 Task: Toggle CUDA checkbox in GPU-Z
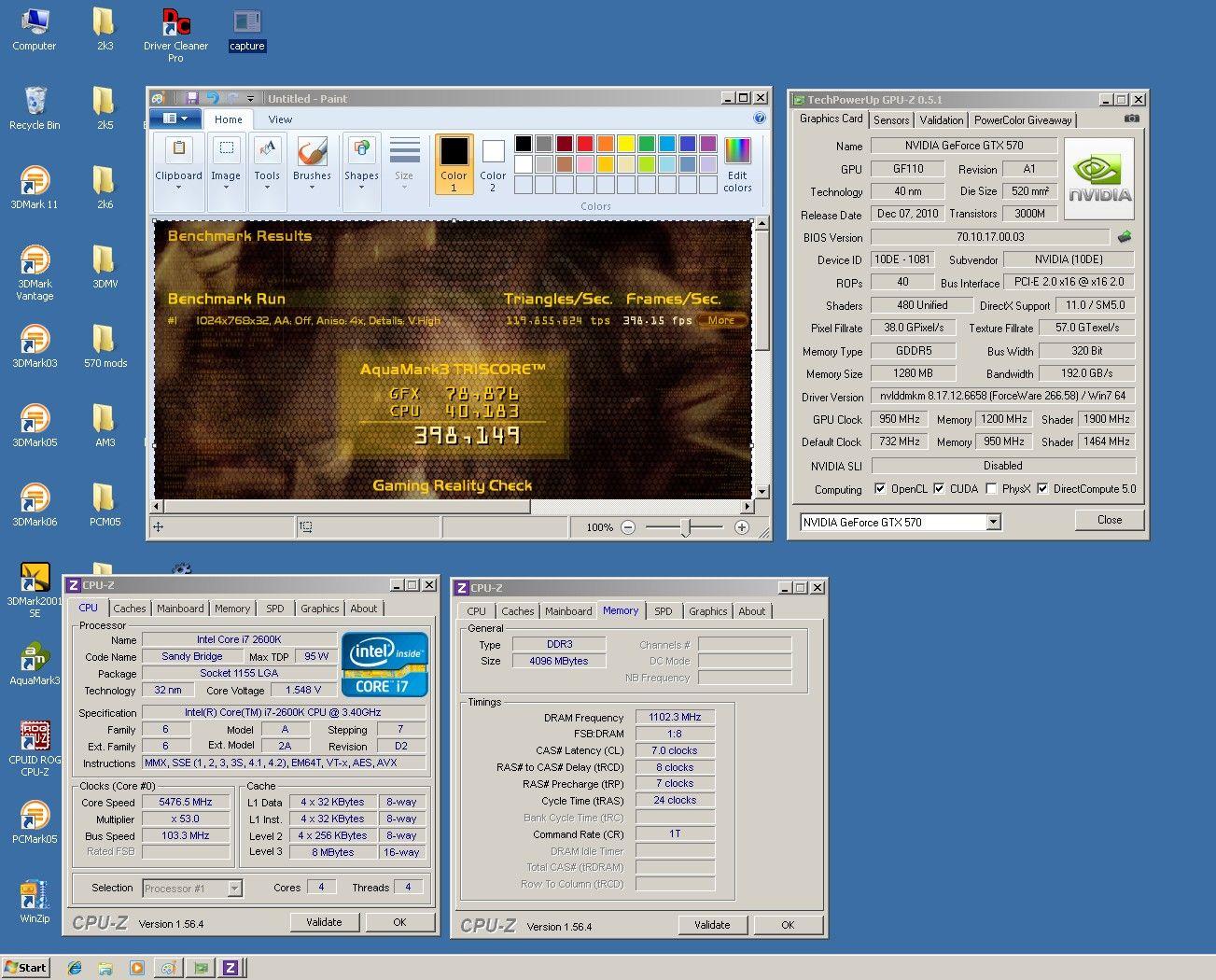pos(939,488)
